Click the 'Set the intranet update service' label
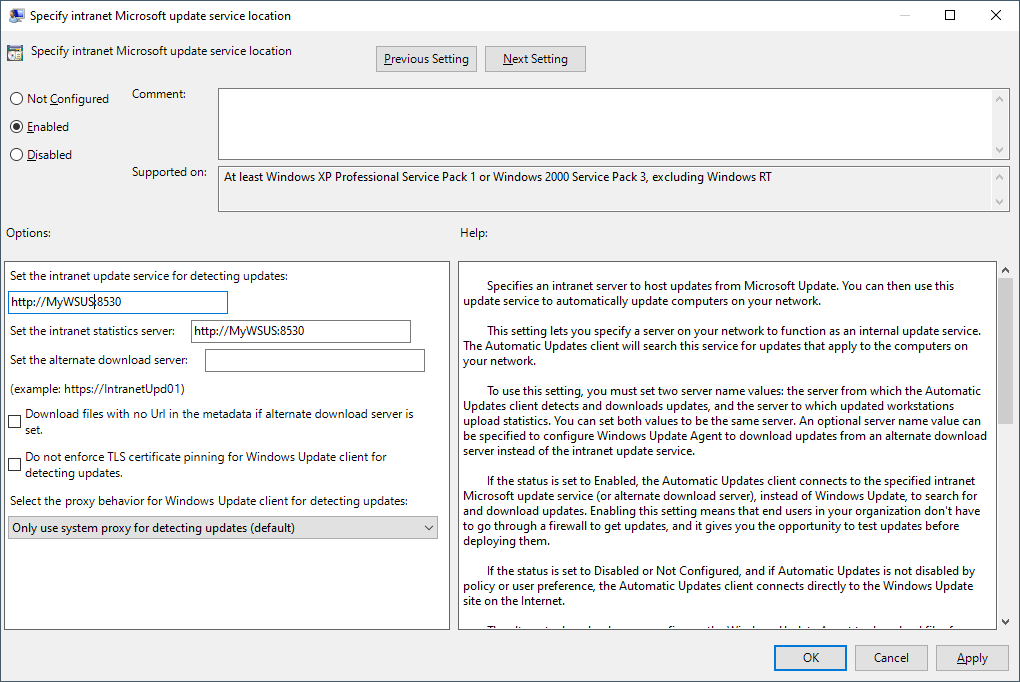This screenshot has height=682, width=1020. tap(149, 276)
